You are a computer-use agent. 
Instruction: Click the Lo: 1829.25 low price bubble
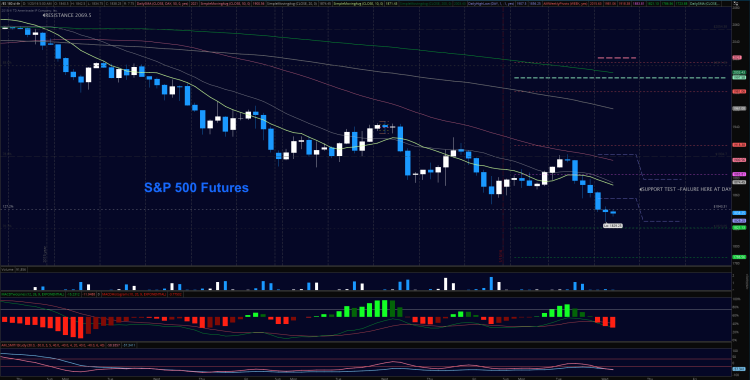pyautogui.click(x=613, y=225)
